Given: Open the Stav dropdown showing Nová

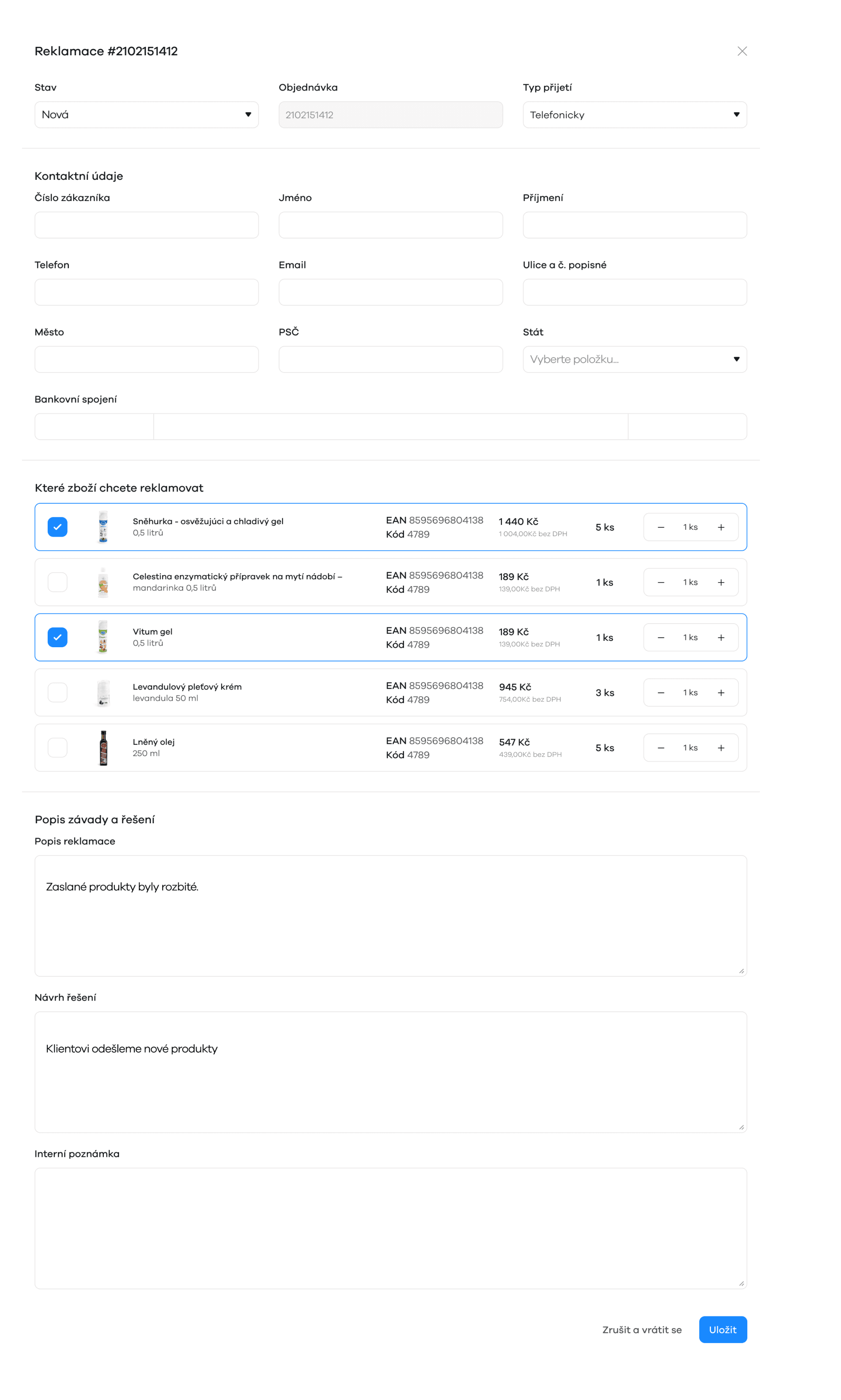Looking at the screenshot, I should (146, 114).
